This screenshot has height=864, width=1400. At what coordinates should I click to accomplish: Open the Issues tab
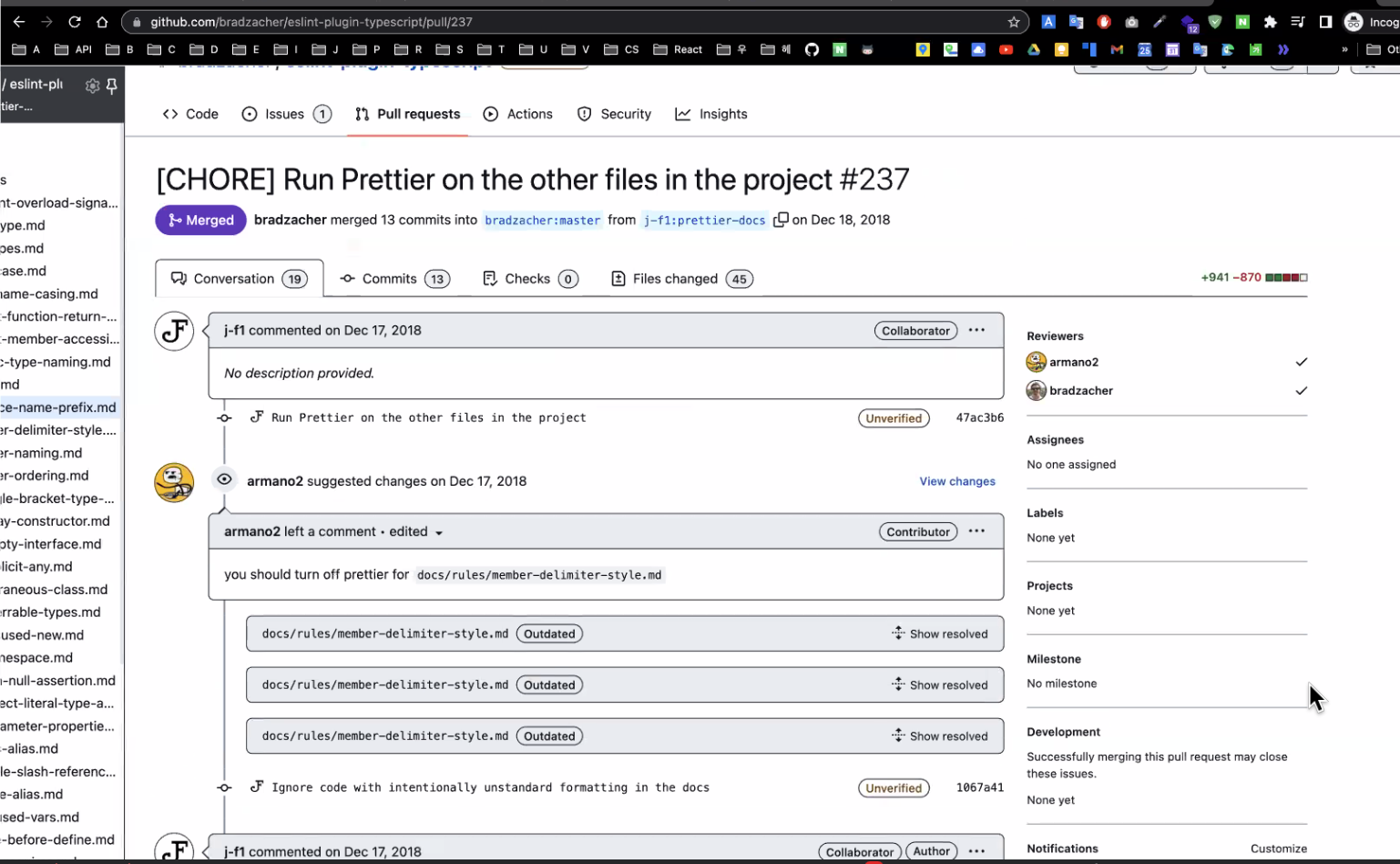pyautogui.click(x=286, y=114)
